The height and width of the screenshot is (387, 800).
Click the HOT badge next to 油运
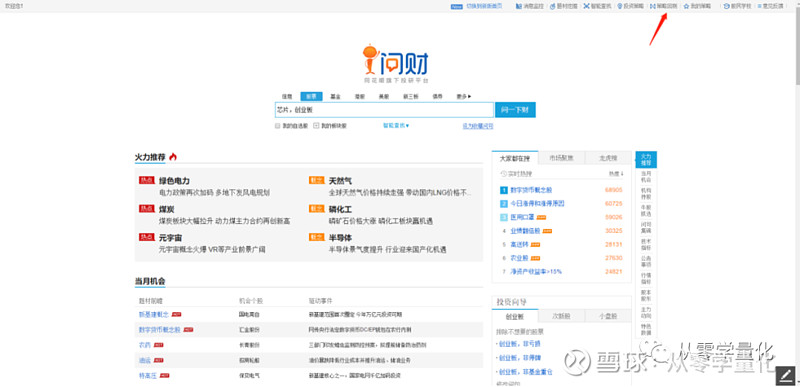pyautogui.click(x=159, y=360)
